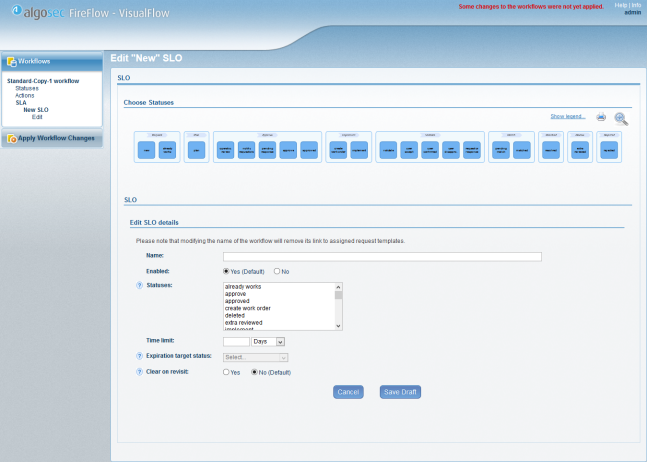The image size is (647, 462).
Task: Open Statuses in the workflow tree
Action: click(27, 88)
